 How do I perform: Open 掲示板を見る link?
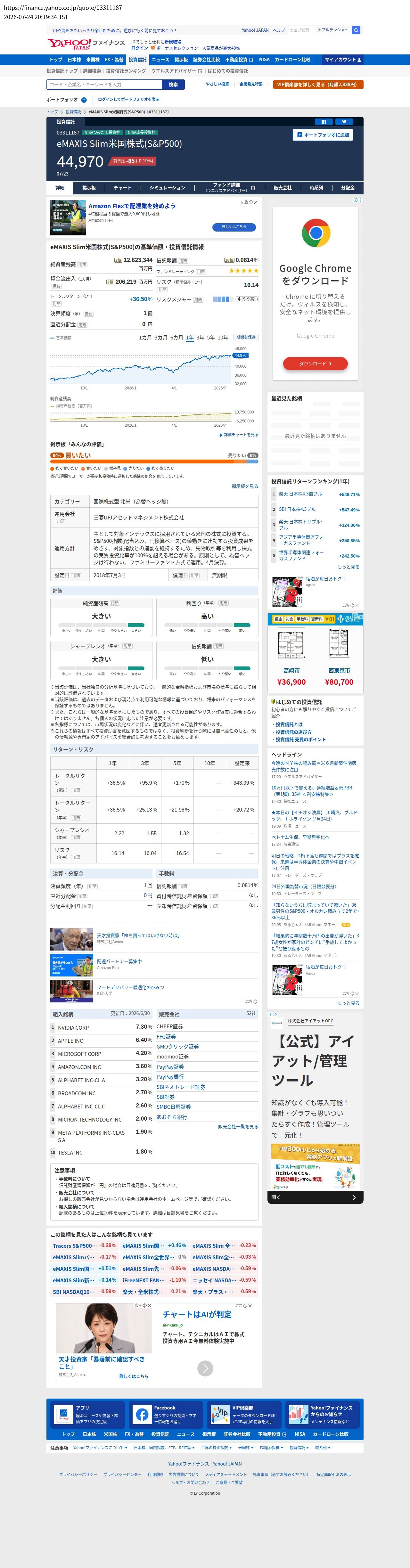pyautogui.click(x=245, y=486)
